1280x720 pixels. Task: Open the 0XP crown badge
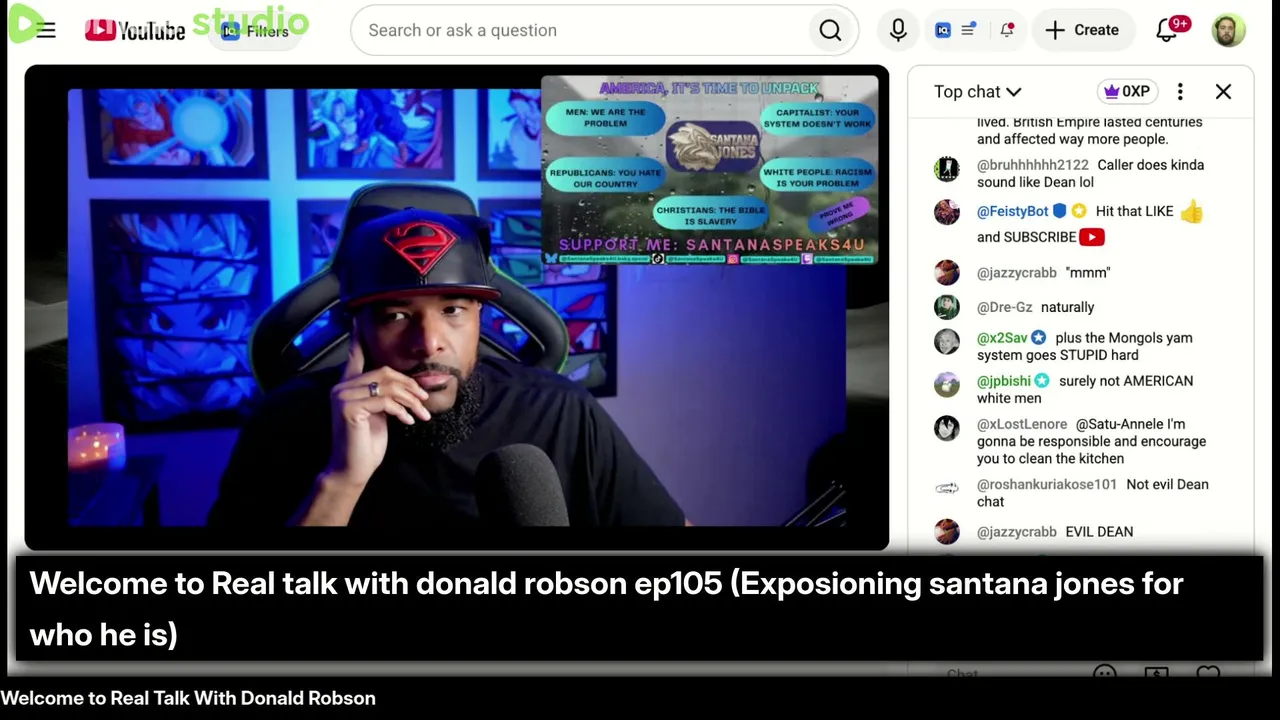point(1127,92)
